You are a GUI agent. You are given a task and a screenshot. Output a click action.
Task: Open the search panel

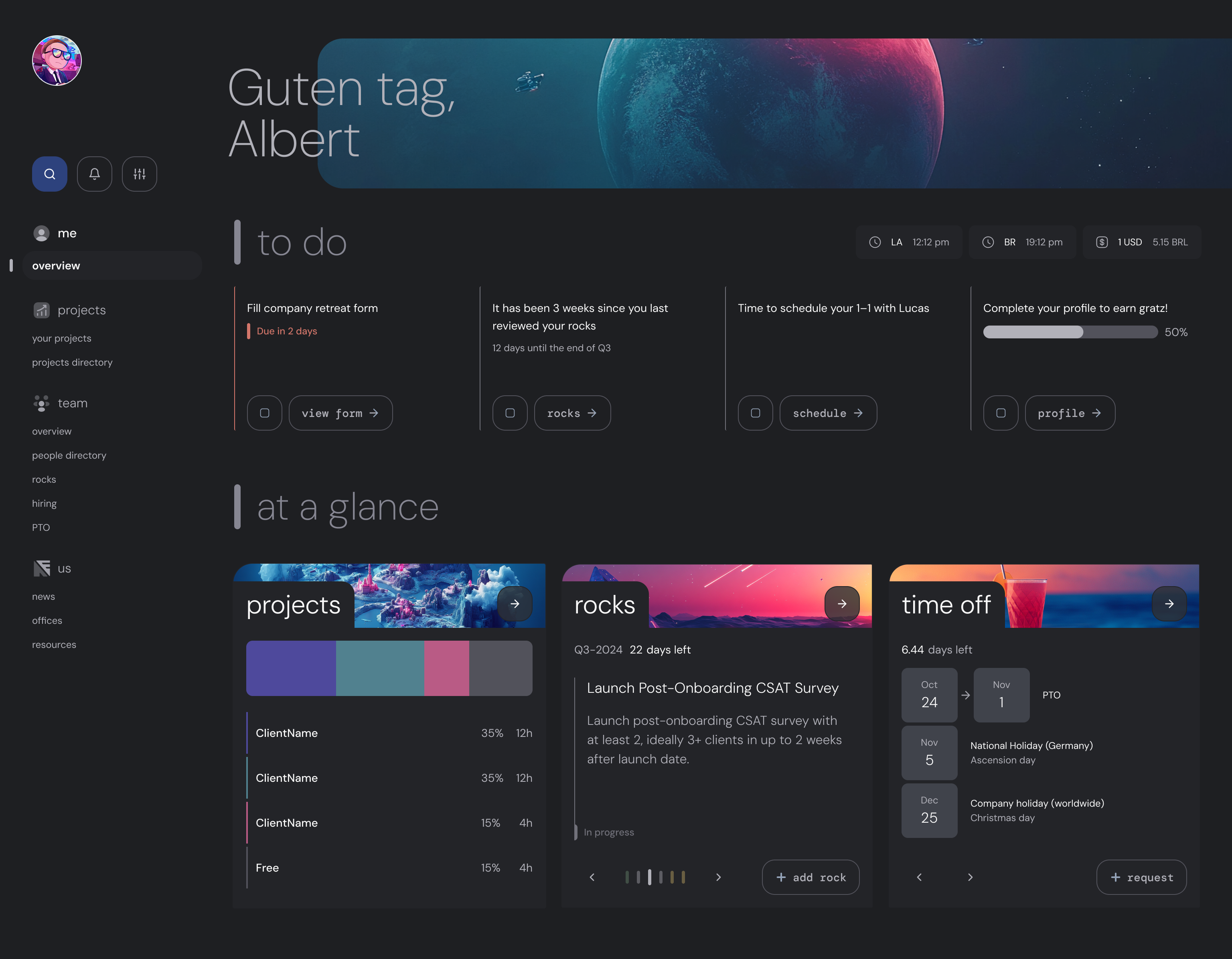49,174
